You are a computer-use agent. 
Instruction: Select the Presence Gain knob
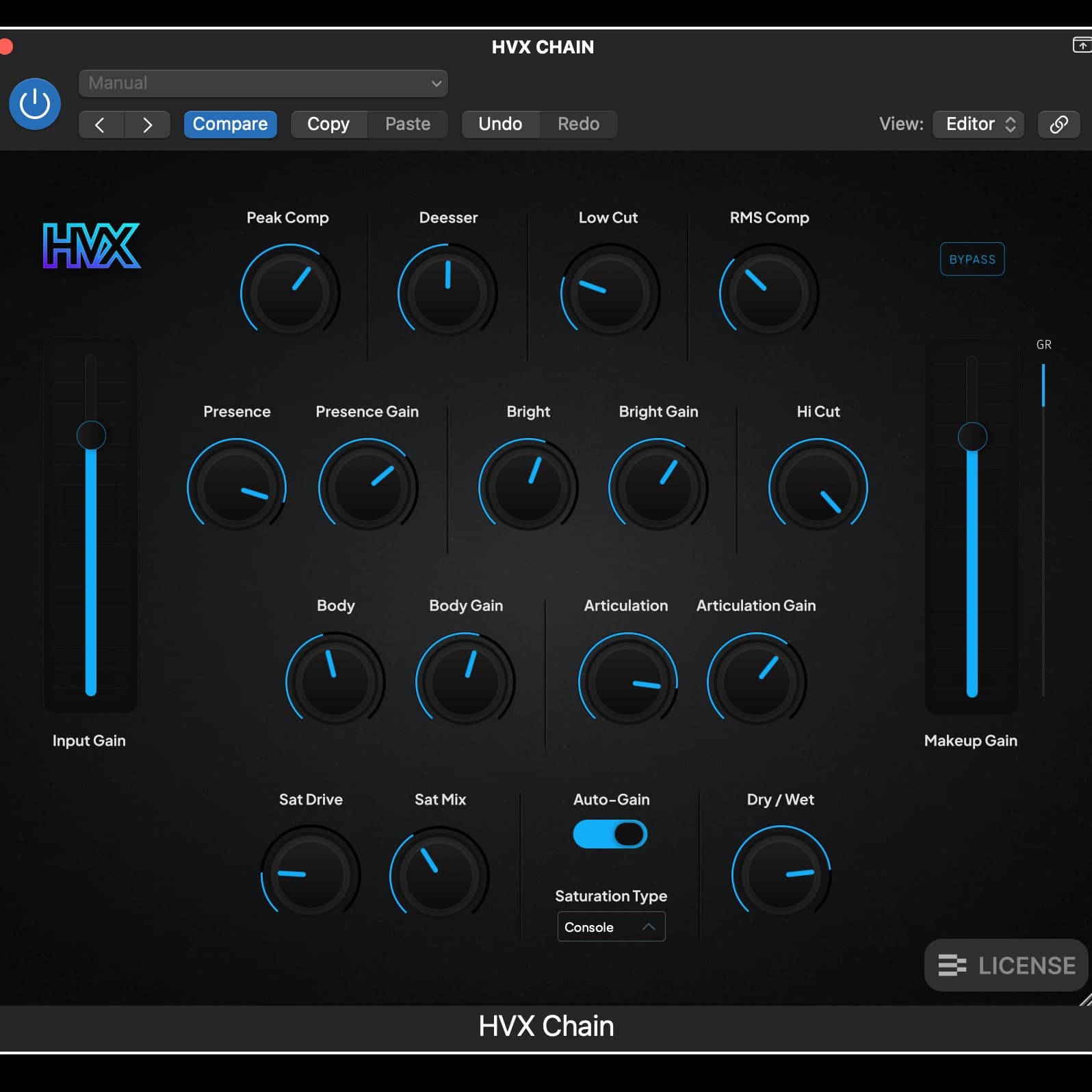(x=368, y=487)
